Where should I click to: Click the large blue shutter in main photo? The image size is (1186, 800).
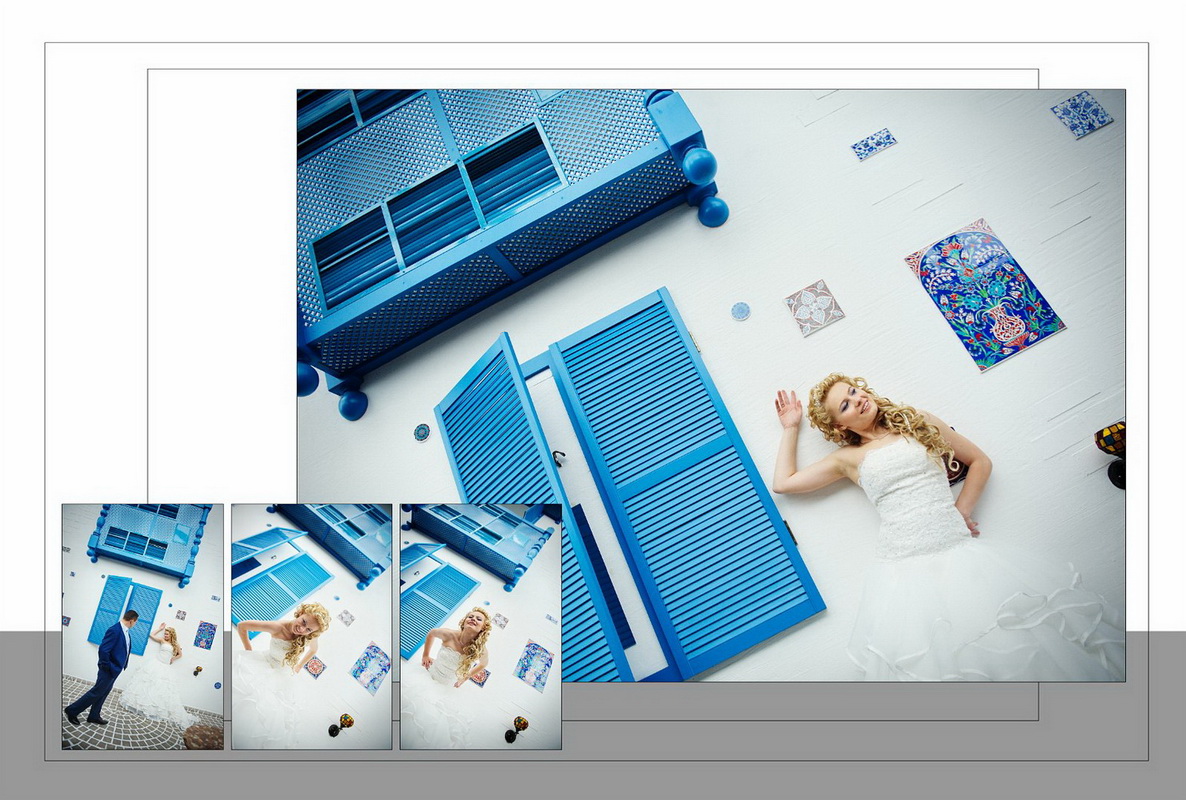(x=685, y=480)
